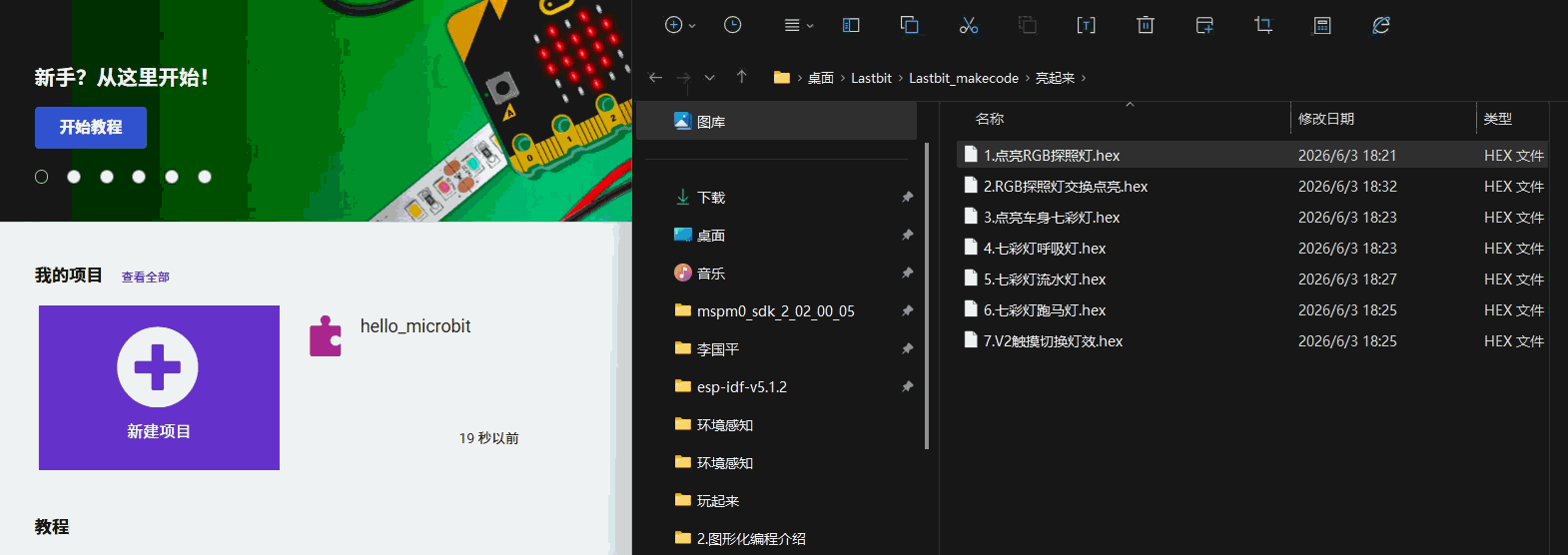Click the Delete trash can icon

pyautogui.click(x=1146, y=25)
